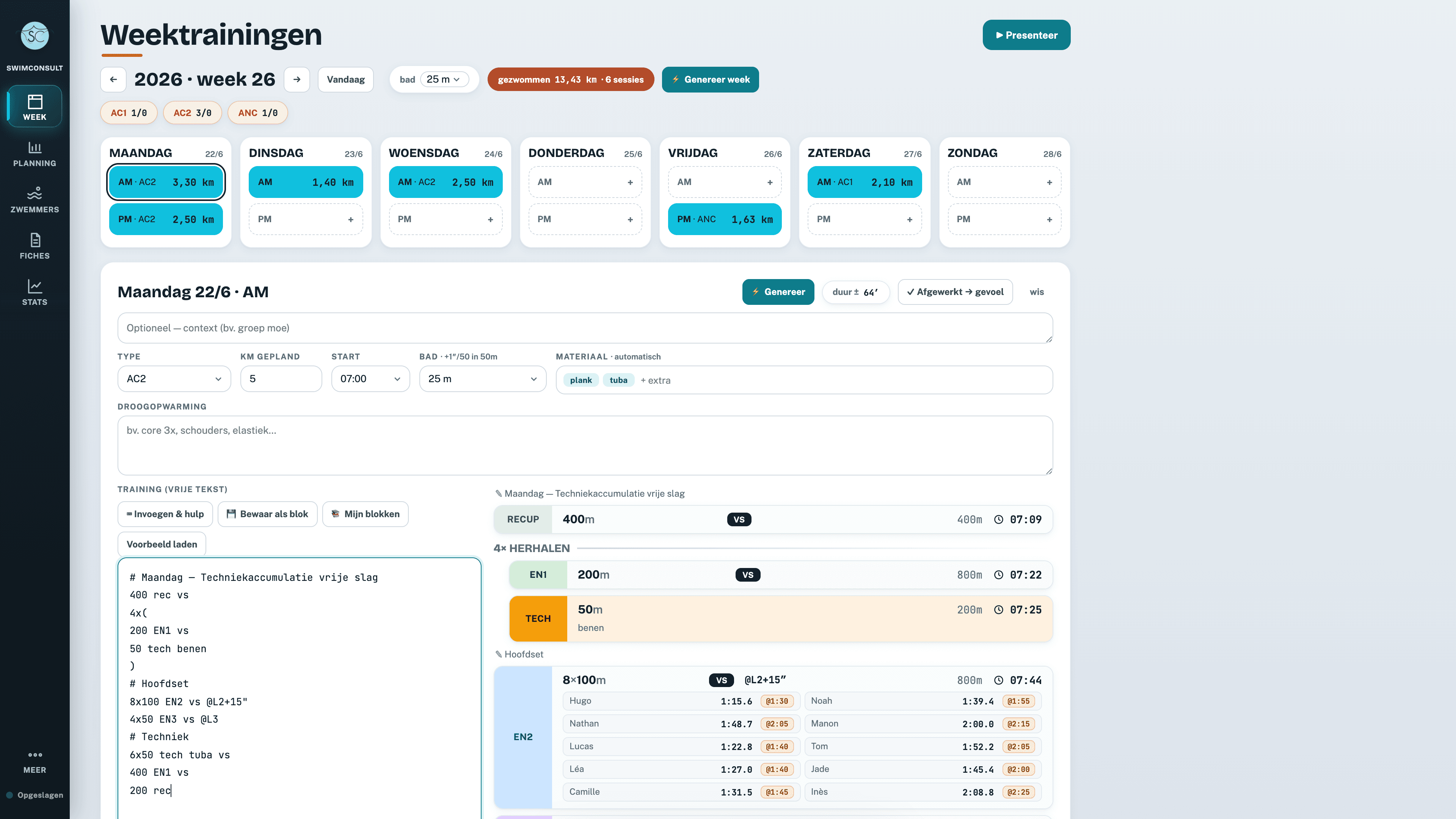Click the Presenteer button

point(1026,35)
